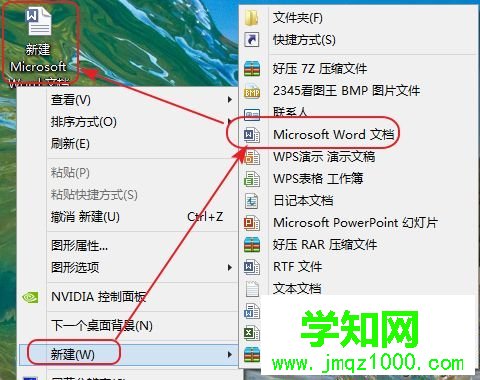Expand the submenu arrow of 查看(V)
The height and width of the screenshot is (380, 480).
(x=230, y=100)
